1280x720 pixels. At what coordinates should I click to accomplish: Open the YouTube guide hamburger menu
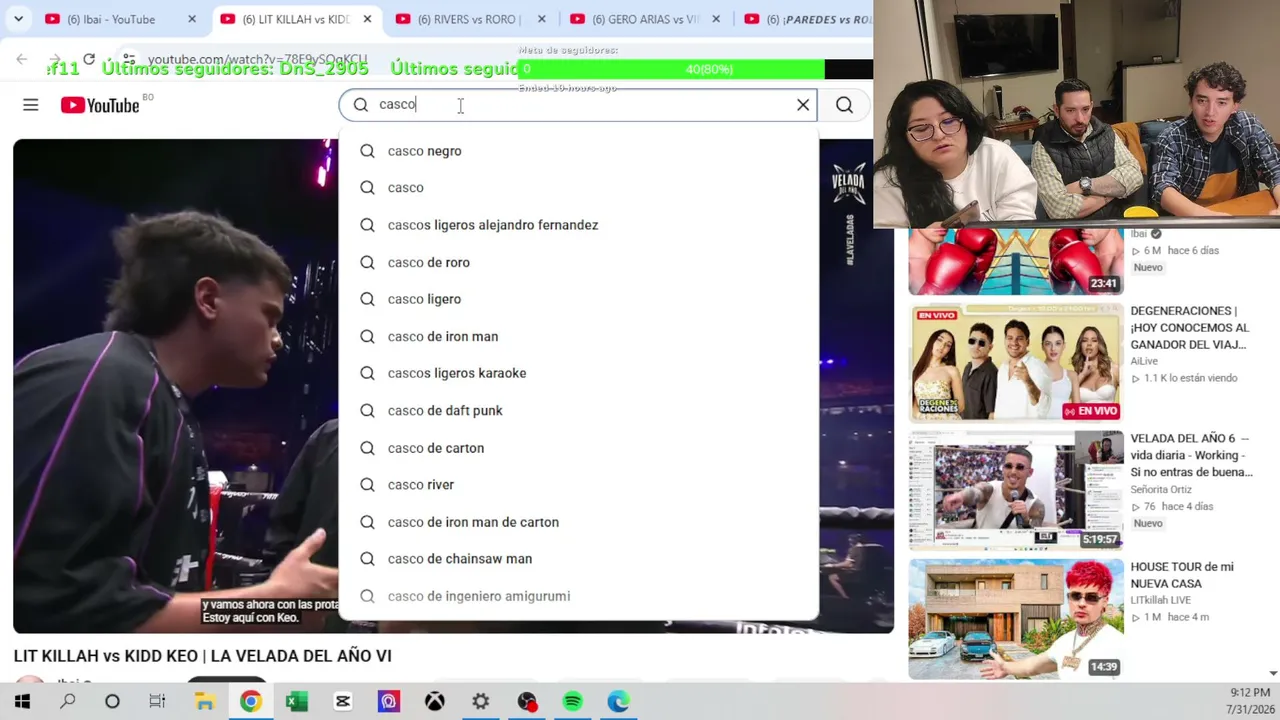(31, 105)
